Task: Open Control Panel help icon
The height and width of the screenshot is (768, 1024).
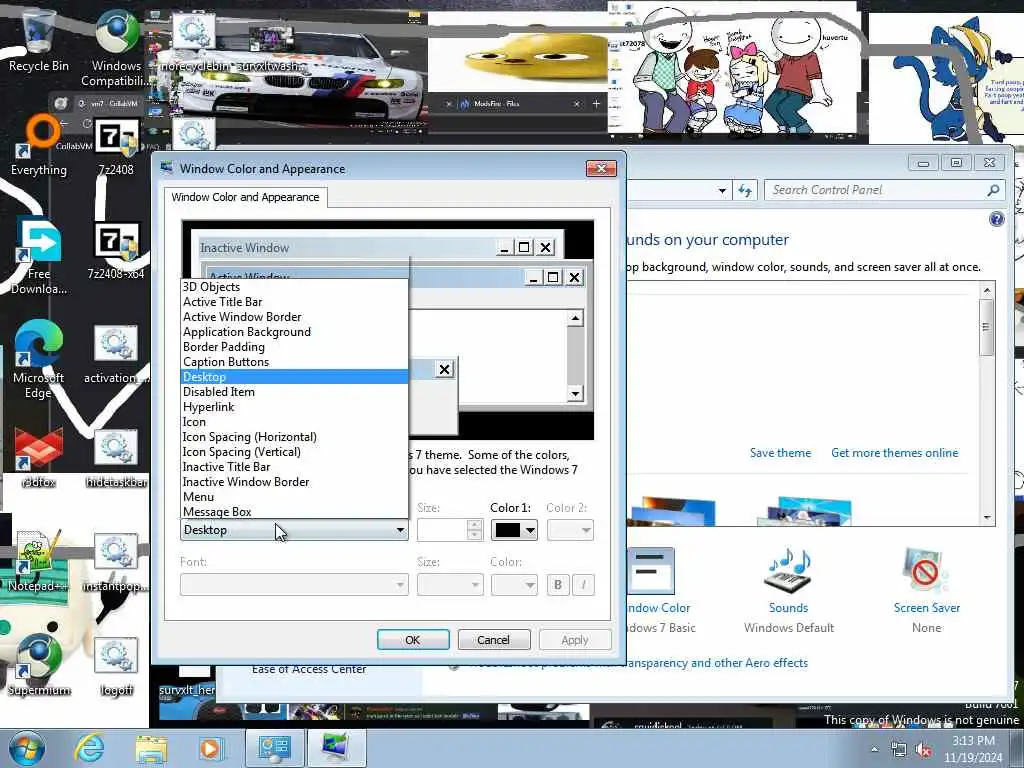Action: (997, 219)
